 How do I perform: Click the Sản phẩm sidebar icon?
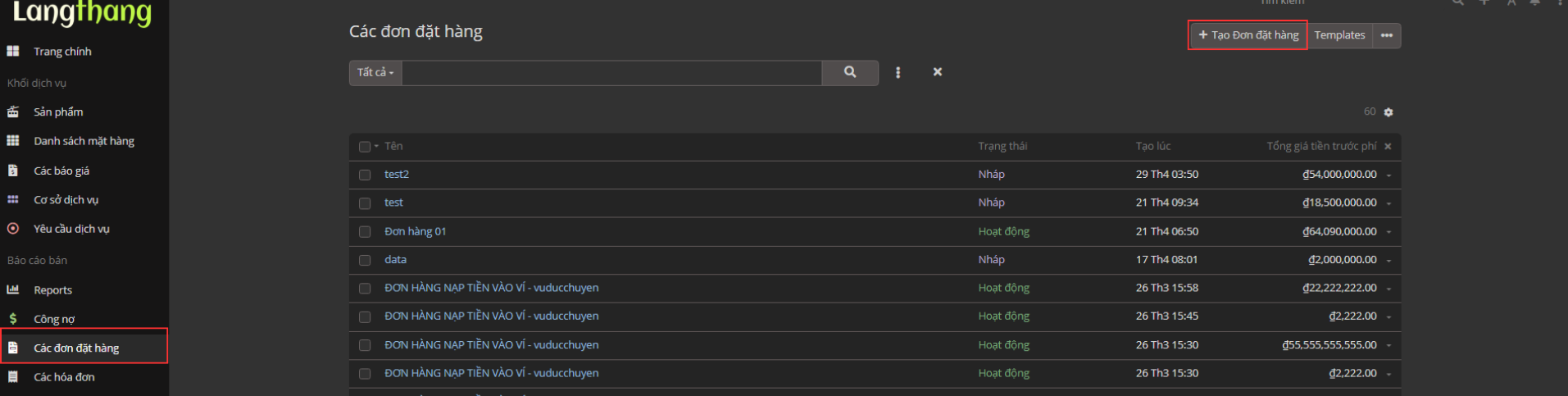click(13, 112)
